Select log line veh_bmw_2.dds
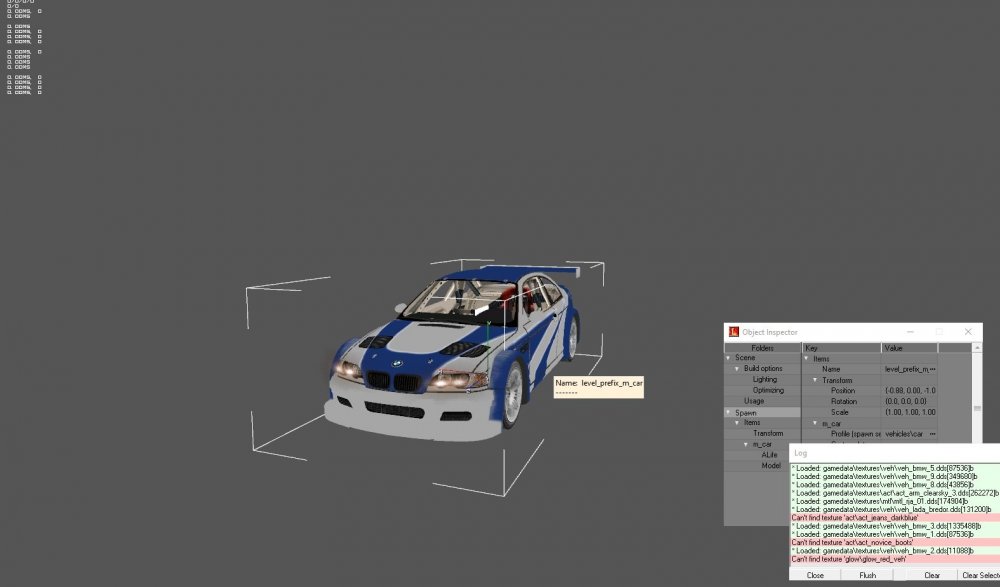The height and width of the screenshot is (587, 1000). click(x=895, y=551)
